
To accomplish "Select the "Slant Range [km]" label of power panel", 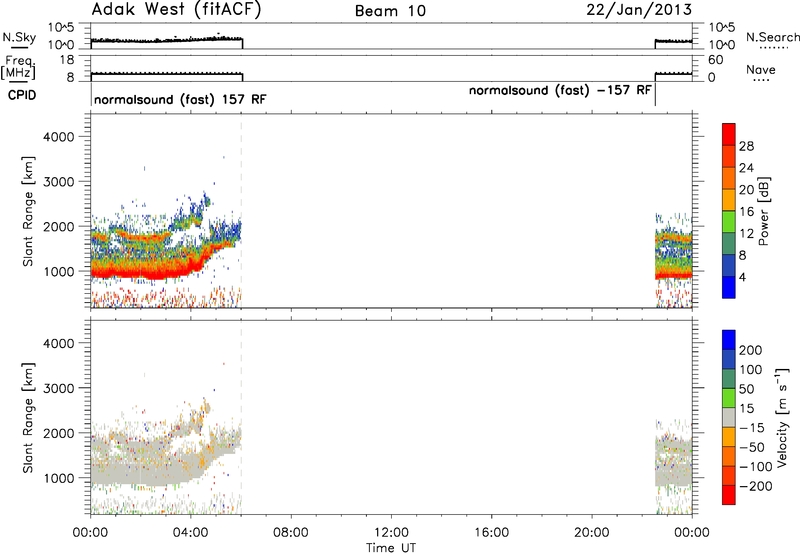I will (28, 211).
